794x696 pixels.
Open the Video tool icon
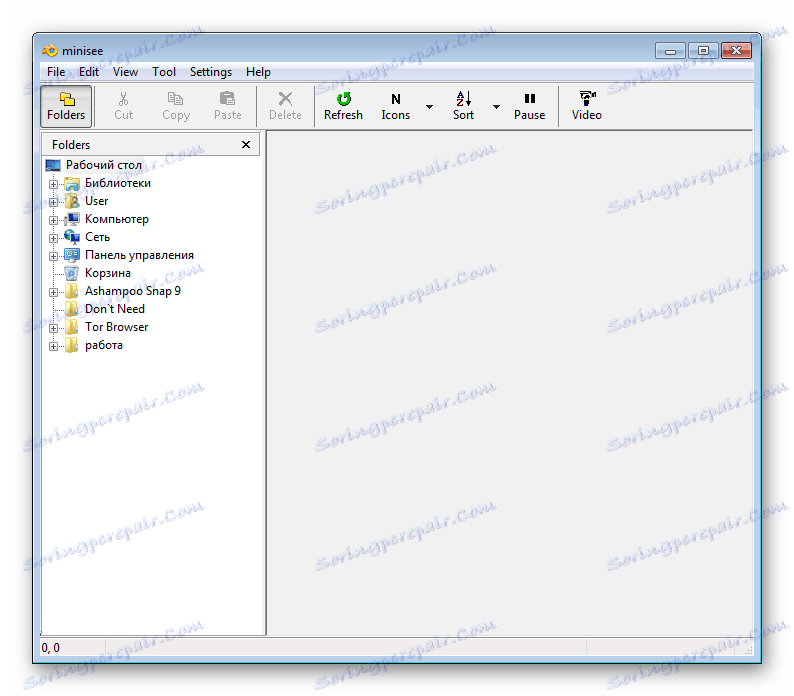[587, 98]
